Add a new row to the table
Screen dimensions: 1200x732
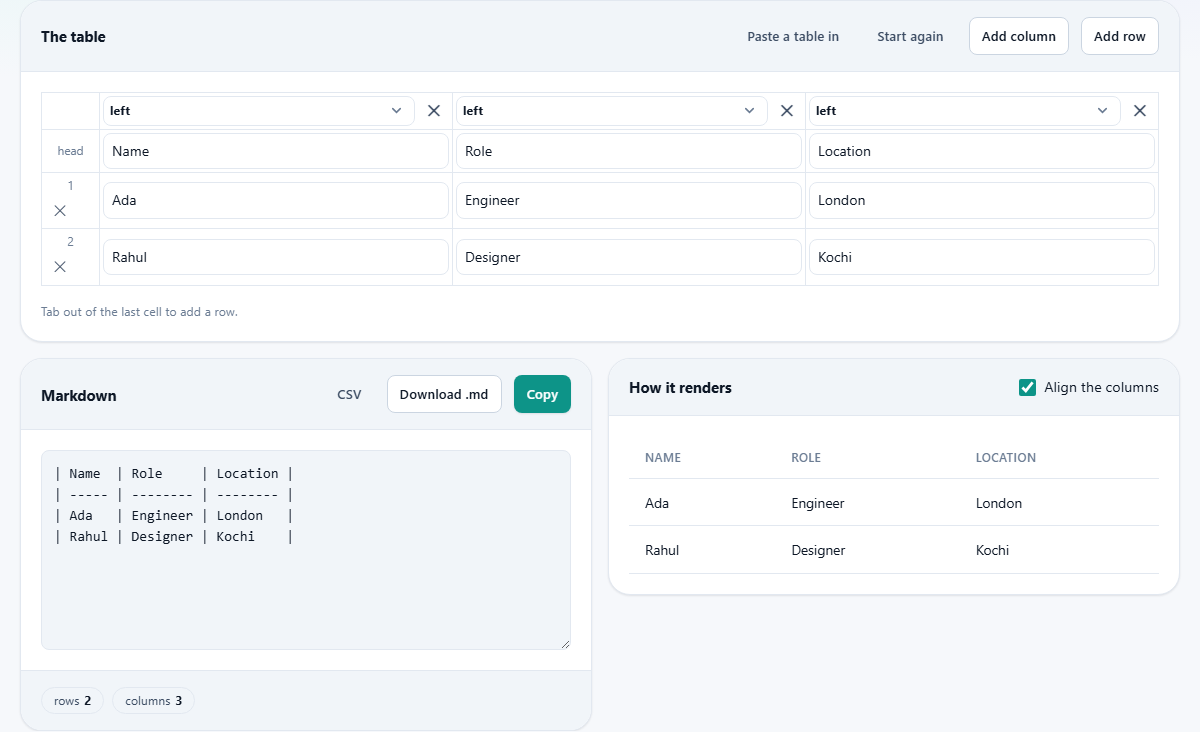click(x=1120, y=36)
